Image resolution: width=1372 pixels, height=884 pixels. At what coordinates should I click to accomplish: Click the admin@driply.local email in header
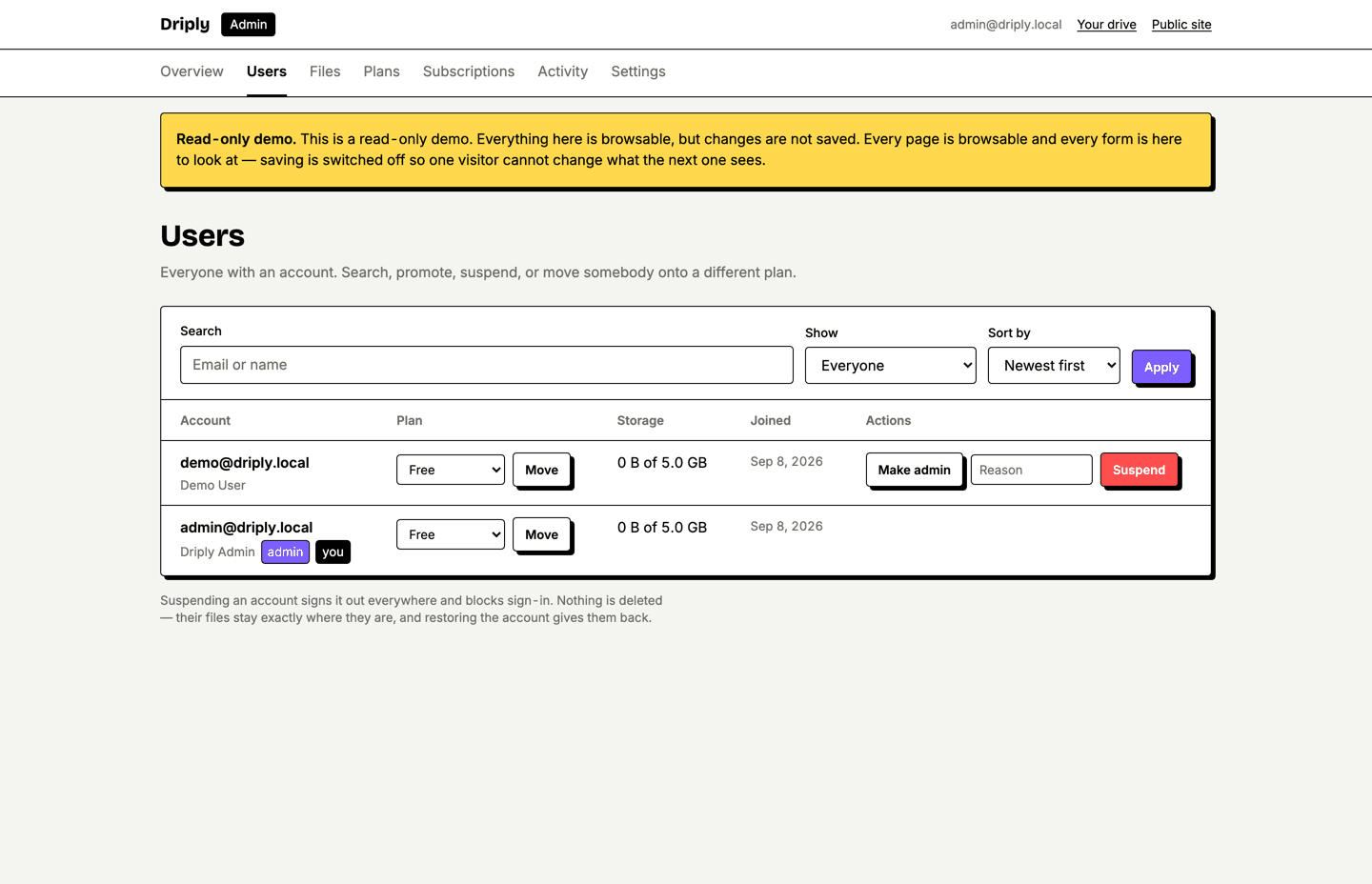pos(1005,25)
